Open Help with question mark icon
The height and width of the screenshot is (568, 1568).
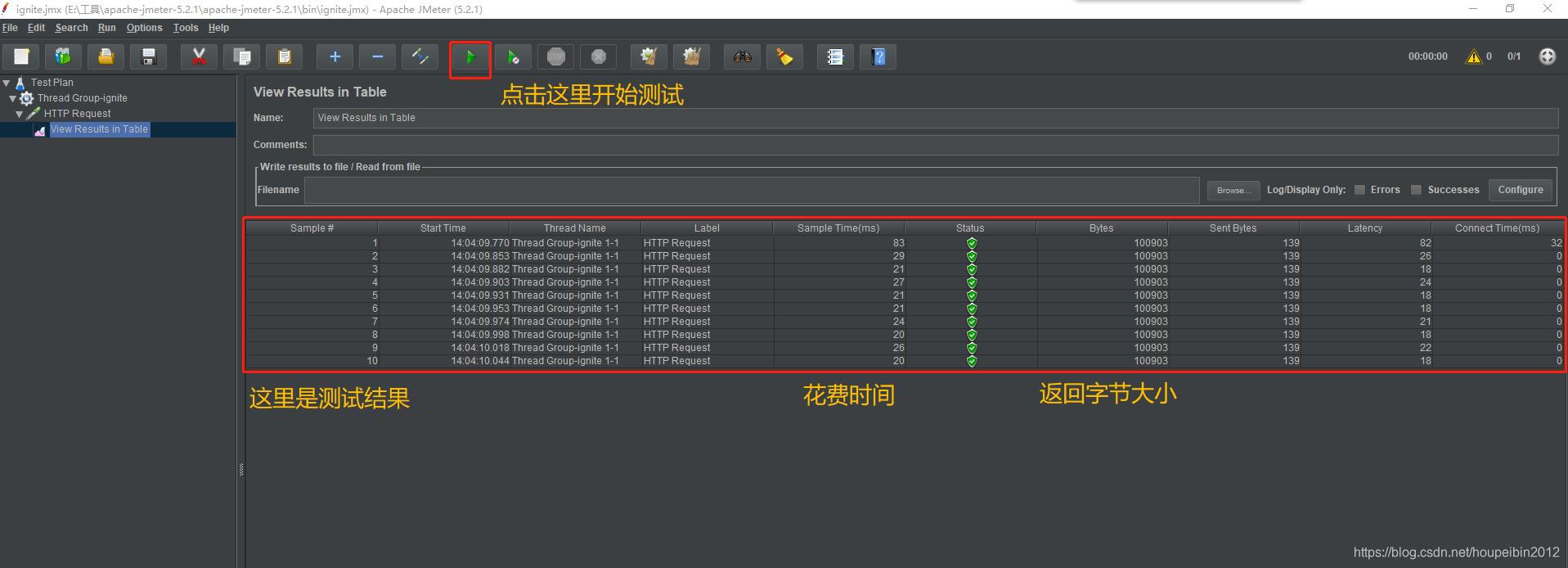tap(878, 56)
